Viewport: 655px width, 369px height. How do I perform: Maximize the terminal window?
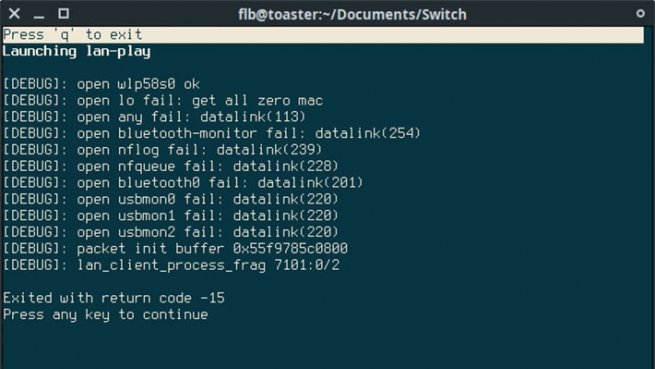point(63,13)
